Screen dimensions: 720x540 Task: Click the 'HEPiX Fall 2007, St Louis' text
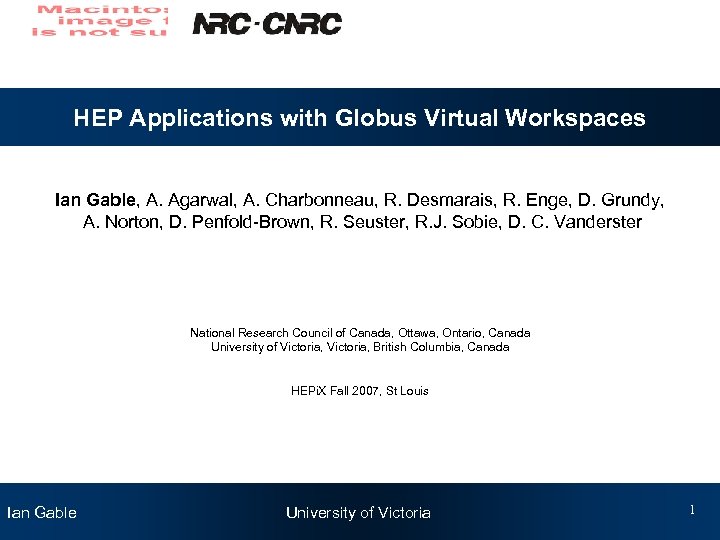pyautogui.click(x=360, y=391)
